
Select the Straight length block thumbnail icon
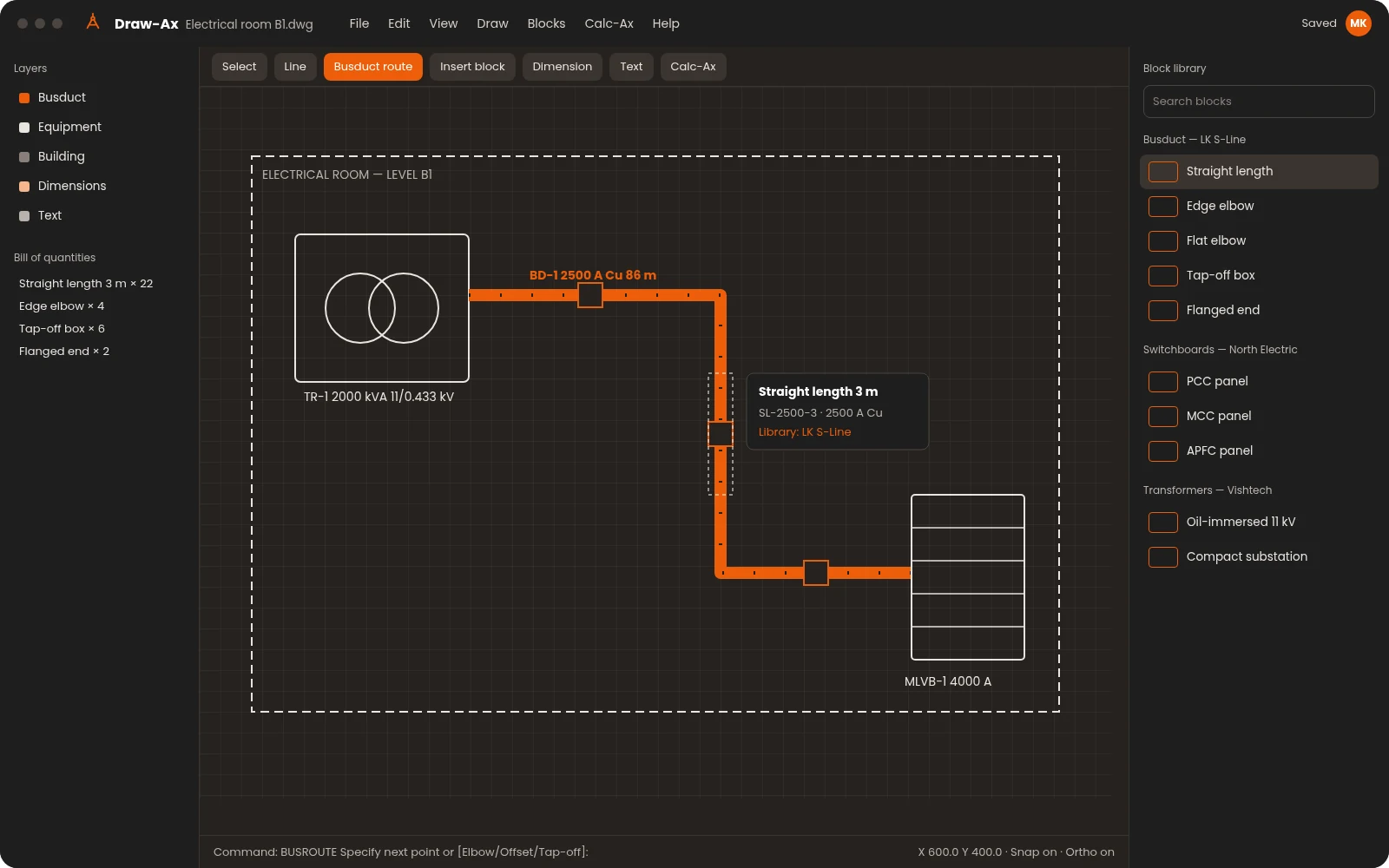point(1163,172)
